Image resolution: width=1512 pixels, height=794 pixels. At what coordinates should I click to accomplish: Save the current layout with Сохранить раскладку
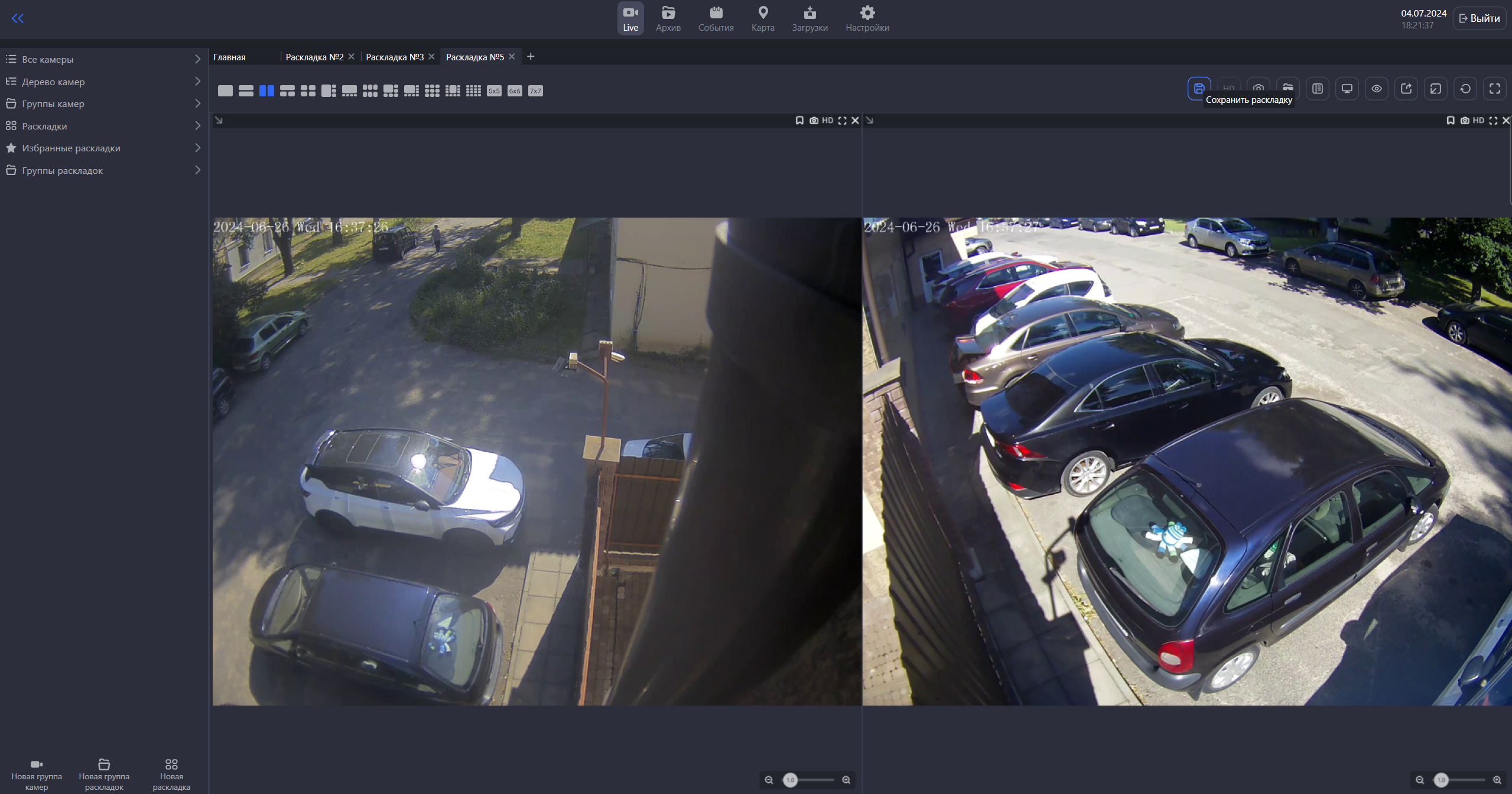1199,88
